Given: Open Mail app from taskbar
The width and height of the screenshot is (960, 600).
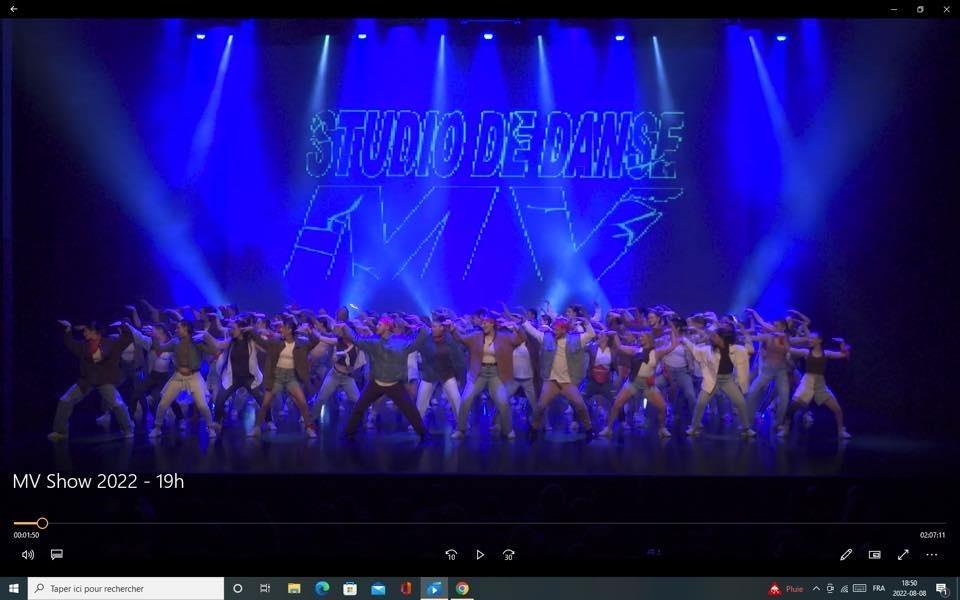Looking at the screenshot, I should click(378, 588).
